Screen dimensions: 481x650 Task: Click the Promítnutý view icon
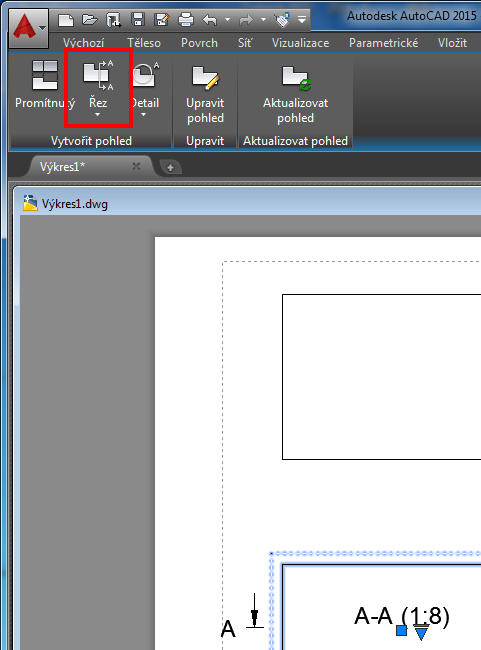[x=45, y=75]
